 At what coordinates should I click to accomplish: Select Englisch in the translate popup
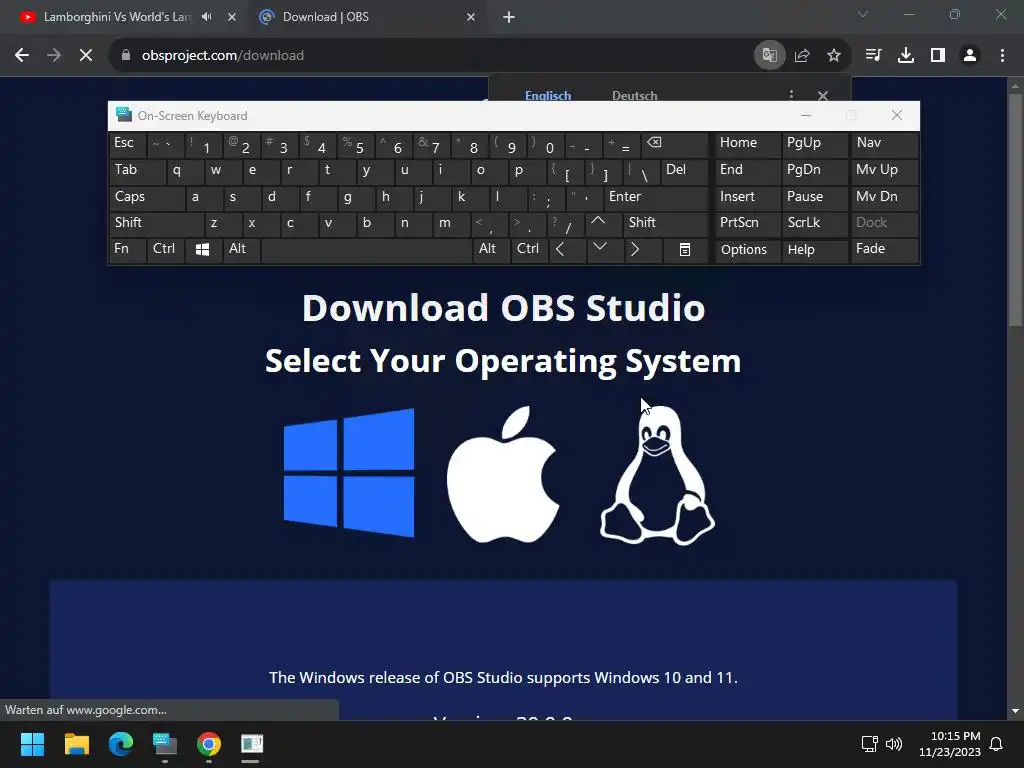click(x=548, y=95)
